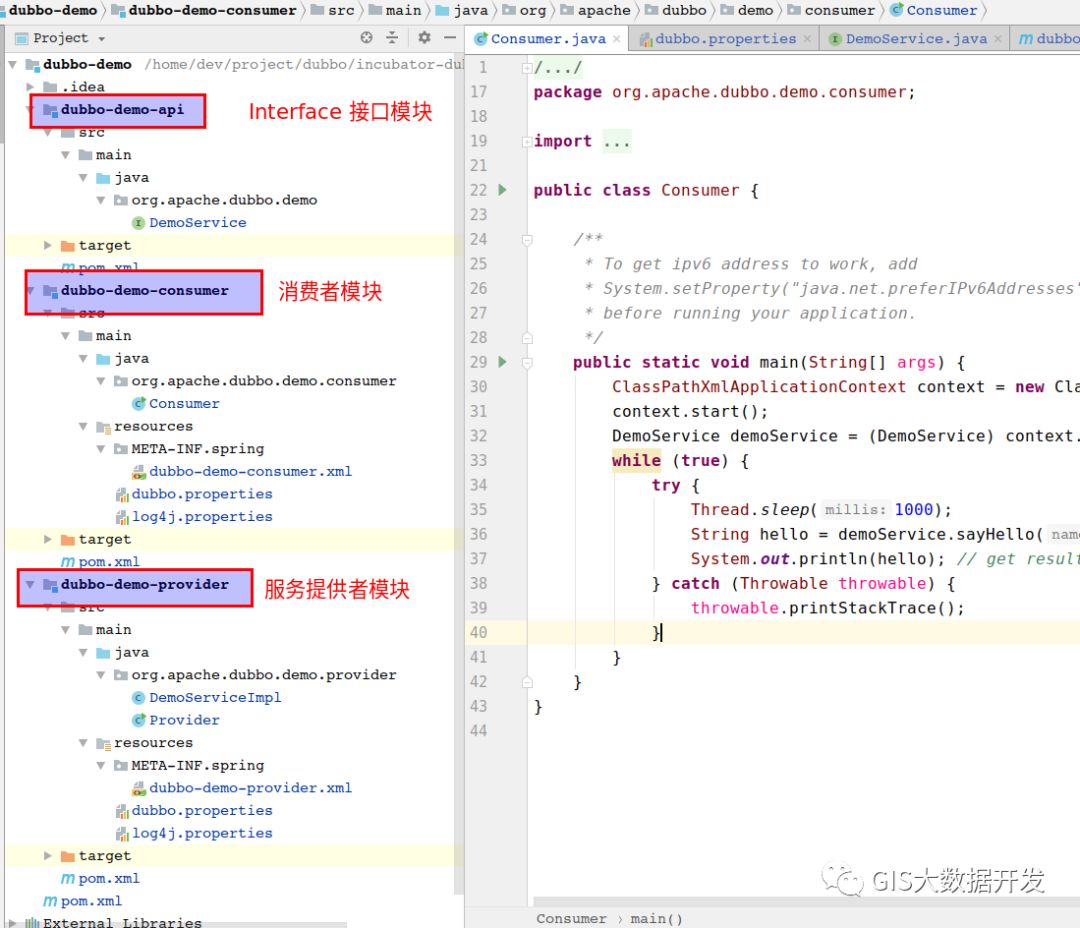
Task: Close the Consumer.java tab
Action: click(x=616, y=39)
